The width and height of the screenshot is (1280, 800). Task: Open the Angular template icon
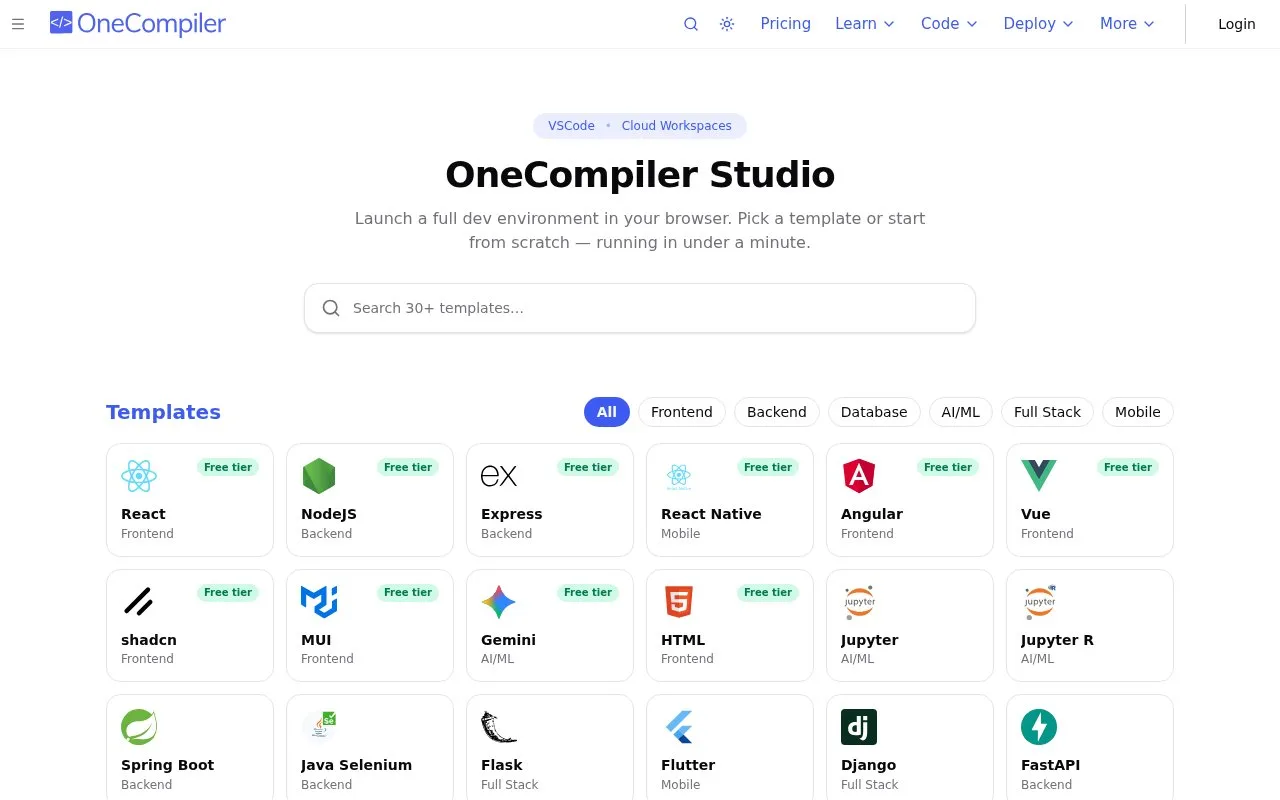[859, 476]
